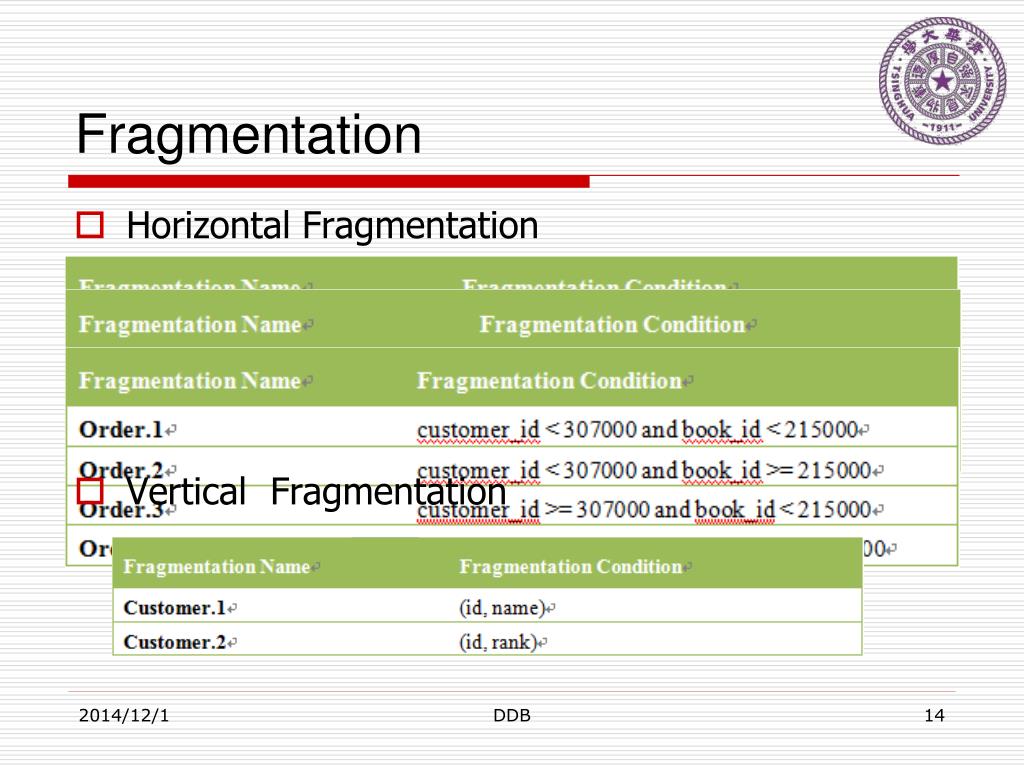Click the "Horizontal Fragmentation" bullet heading
The width and height of the screenshot is (1024, 768).
[332, 225]
